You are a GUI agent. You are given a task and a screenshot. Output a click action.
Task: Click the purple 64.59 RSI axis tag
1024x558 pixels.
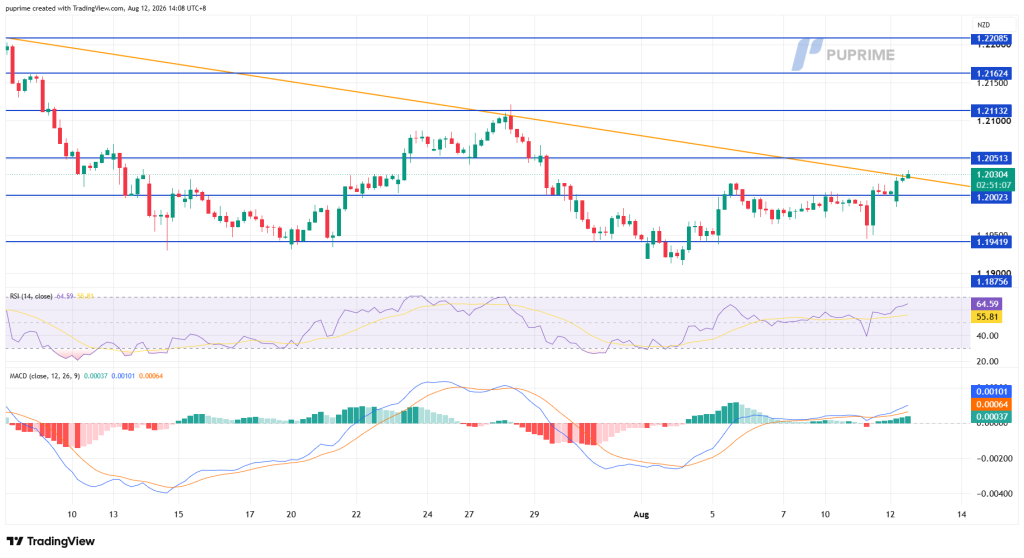coord(987,304)
